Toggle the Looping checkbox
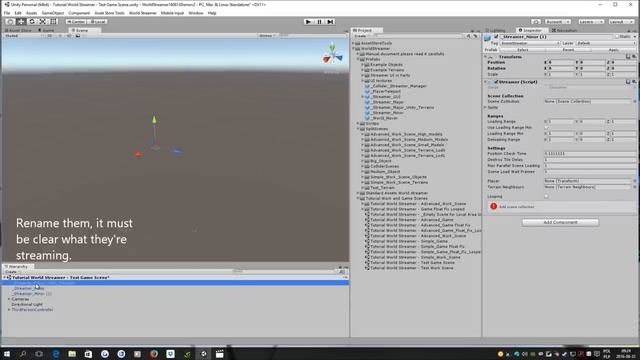This screenshot has height=360, width=640. (x=546, y=196)
